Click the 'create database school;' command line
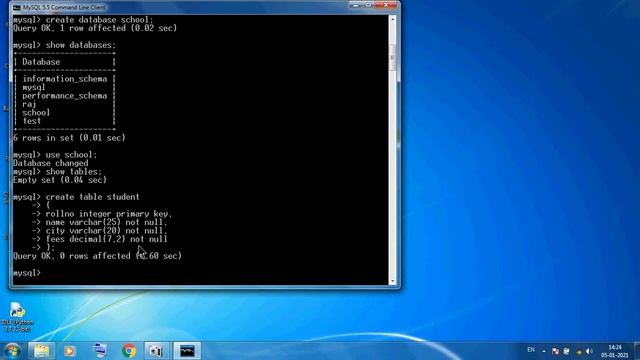The width and height of the screenshot is (640, 360). 83,20
